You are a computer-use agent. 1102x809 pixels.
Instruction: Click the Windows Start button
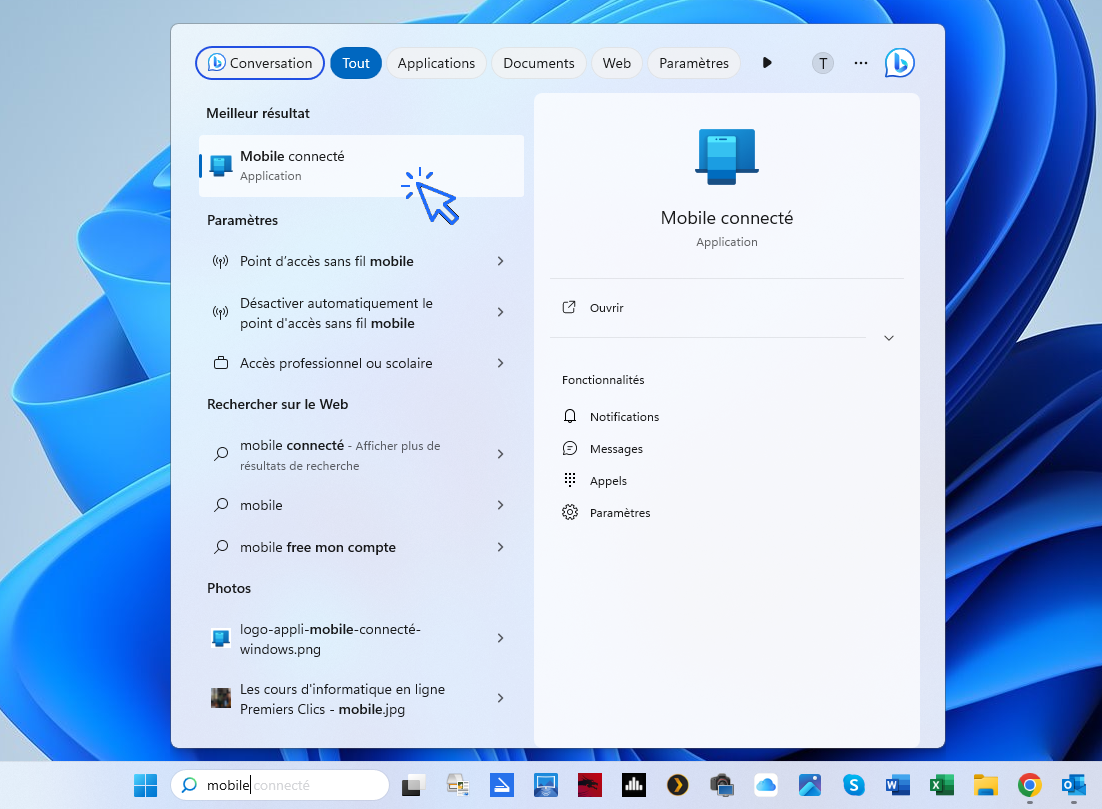[145, 785]
